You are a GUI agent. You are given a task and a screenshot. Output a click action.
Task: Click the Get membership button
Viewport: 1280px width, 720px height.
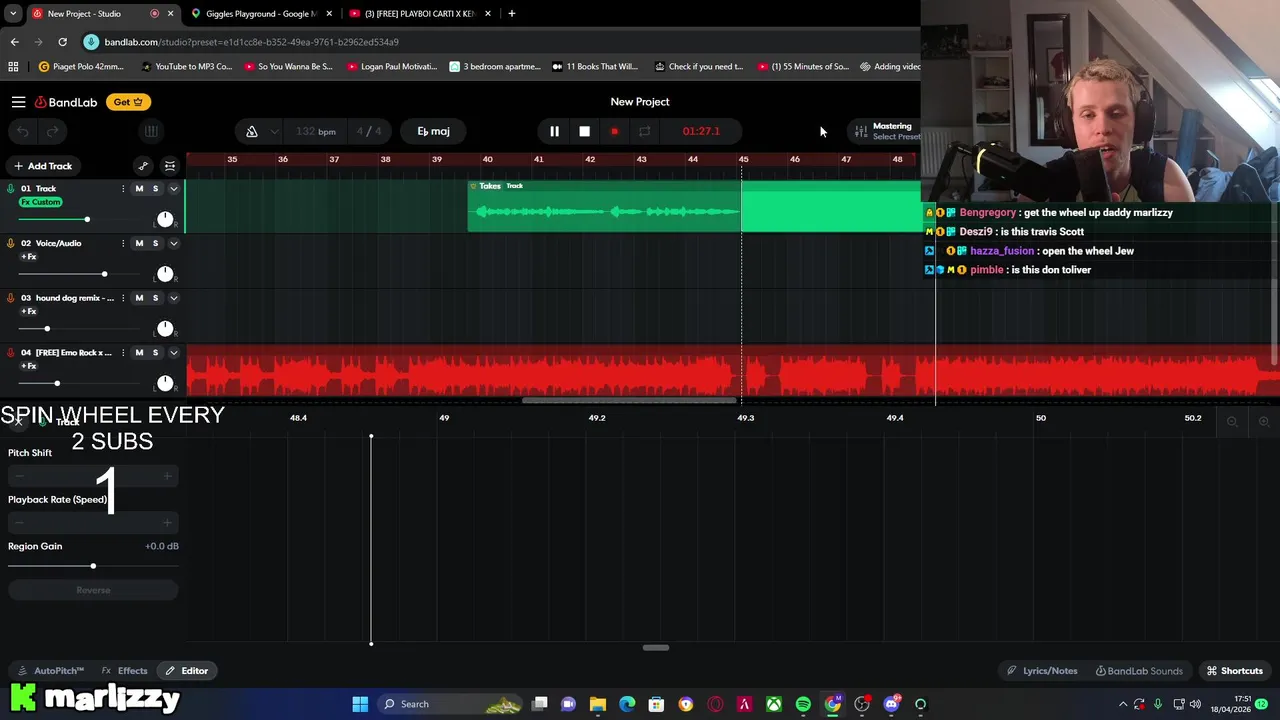pos(128,102)
